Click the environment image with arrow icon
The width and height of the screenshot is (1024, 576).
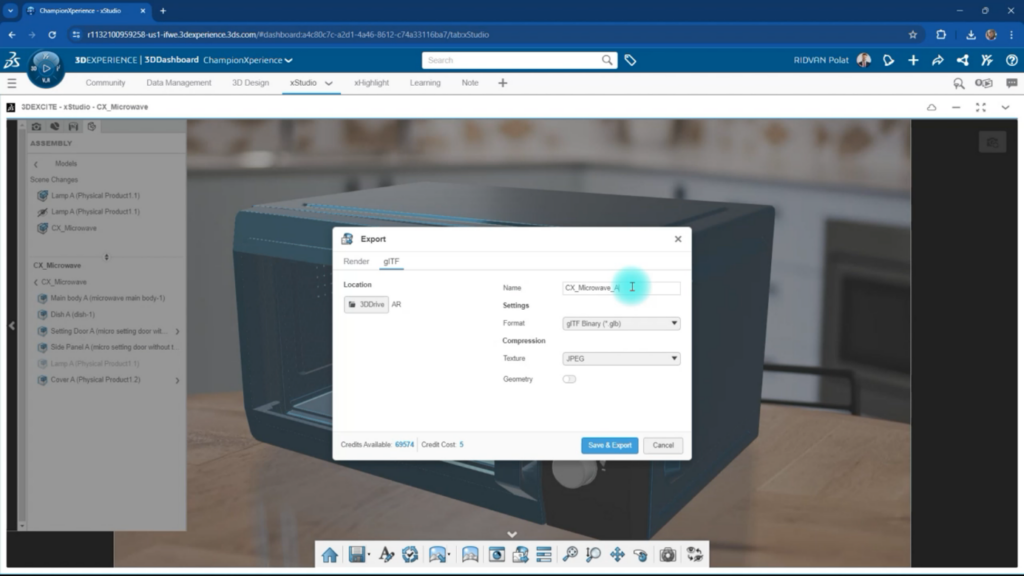(x=438, y=555)
